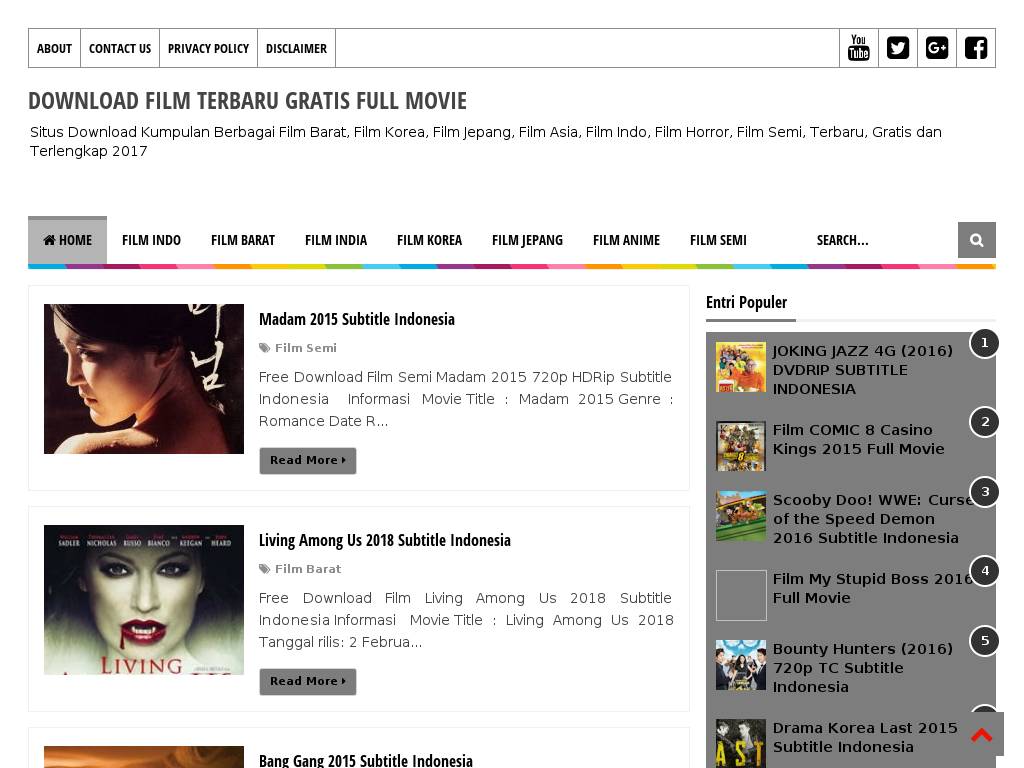Open Drama Korea Last 2015 entry
The image size is (1024, 768).
tap(865, 737)
